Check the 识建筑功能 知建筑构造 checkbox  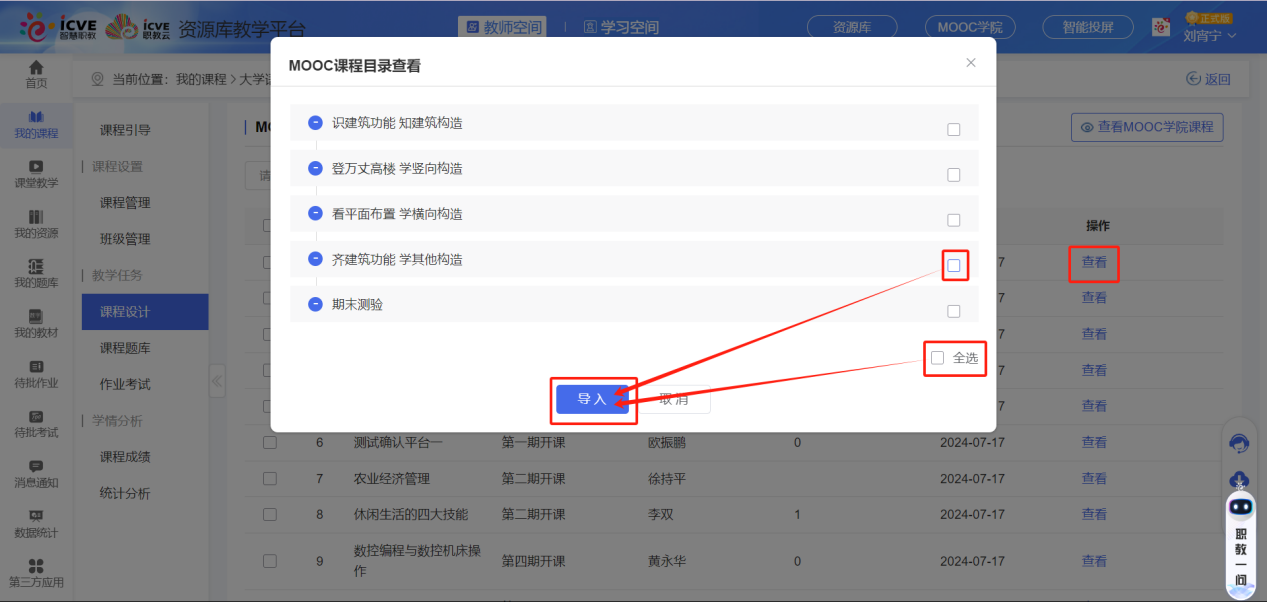pyautogui.click(x=953, y=129)
